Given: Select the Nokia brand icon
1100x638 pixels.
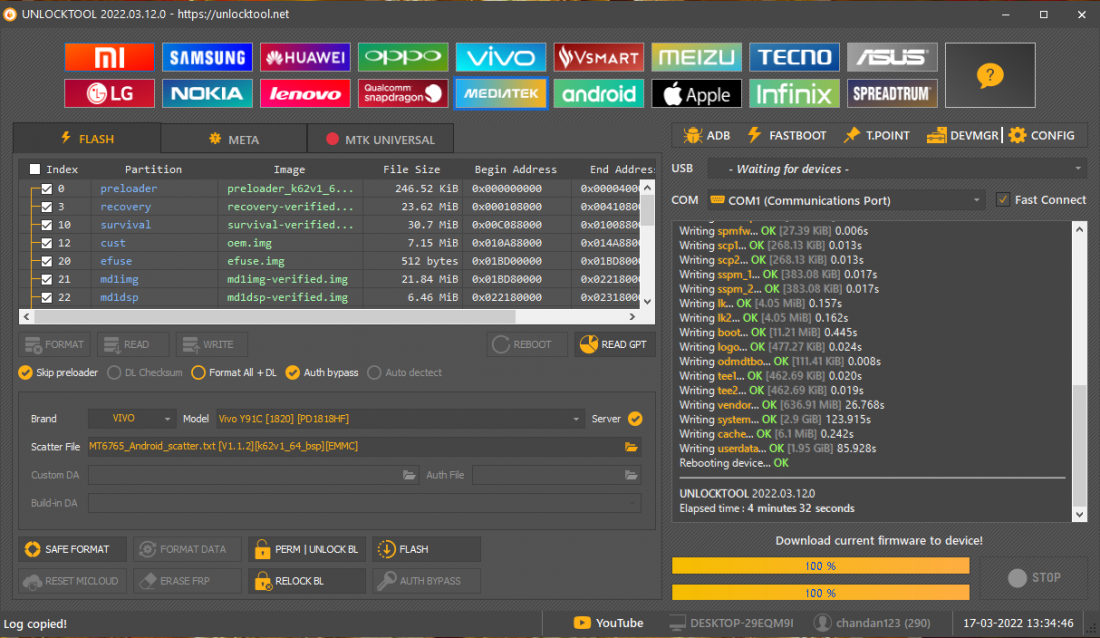Looking at the screenshot, I should point(207,93).
